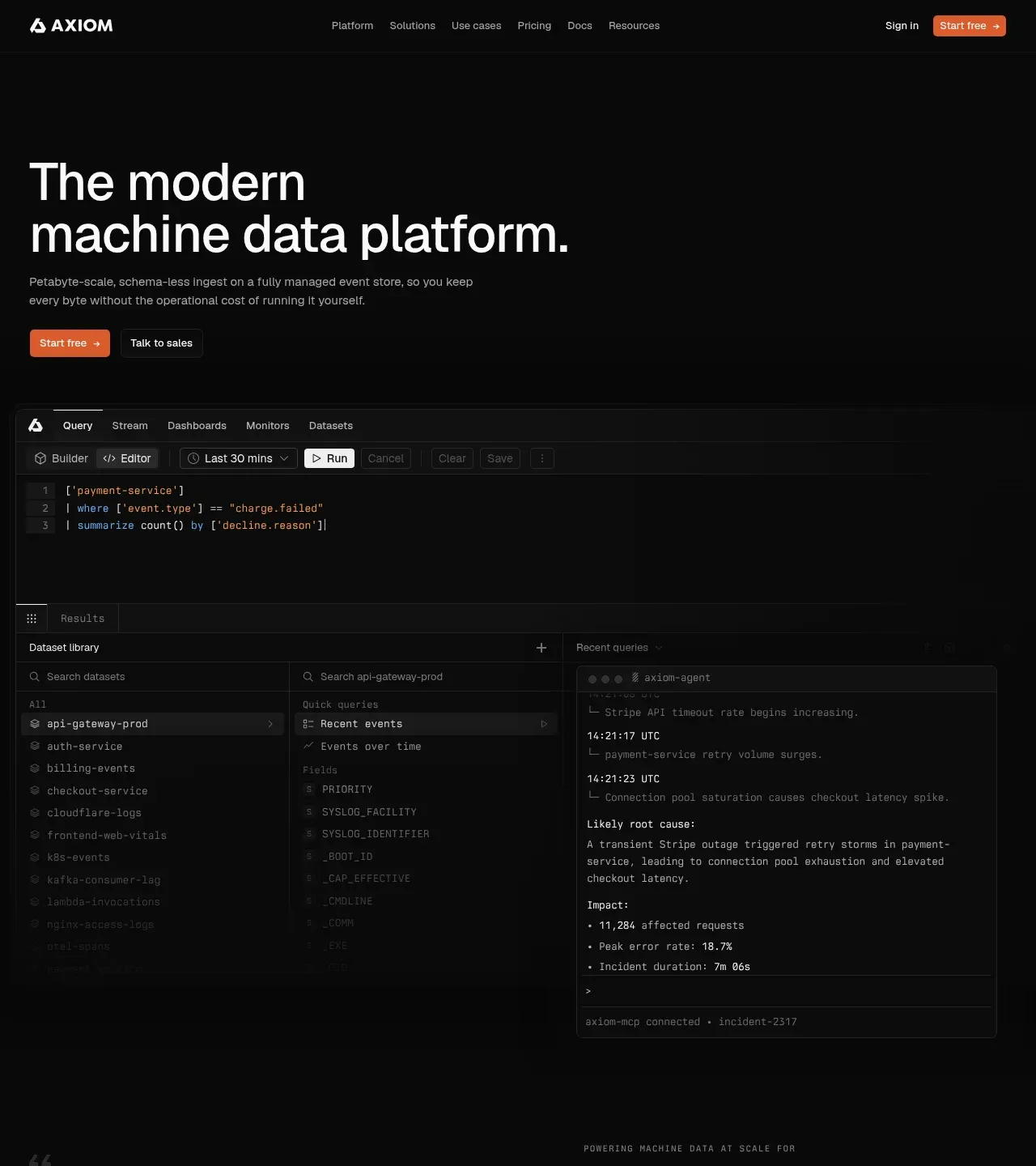Viewport: 1036px width, 1166px height.
Task: Click 'axiom-mcp connected • incident-2317' status line
Action: [691, 1022]
